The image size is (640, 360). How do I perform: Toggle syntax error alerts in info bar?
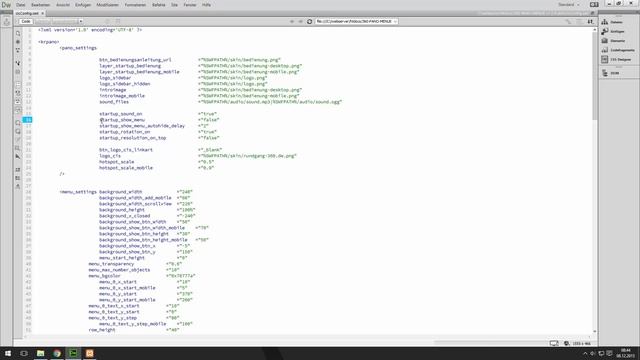pos(18,110)
